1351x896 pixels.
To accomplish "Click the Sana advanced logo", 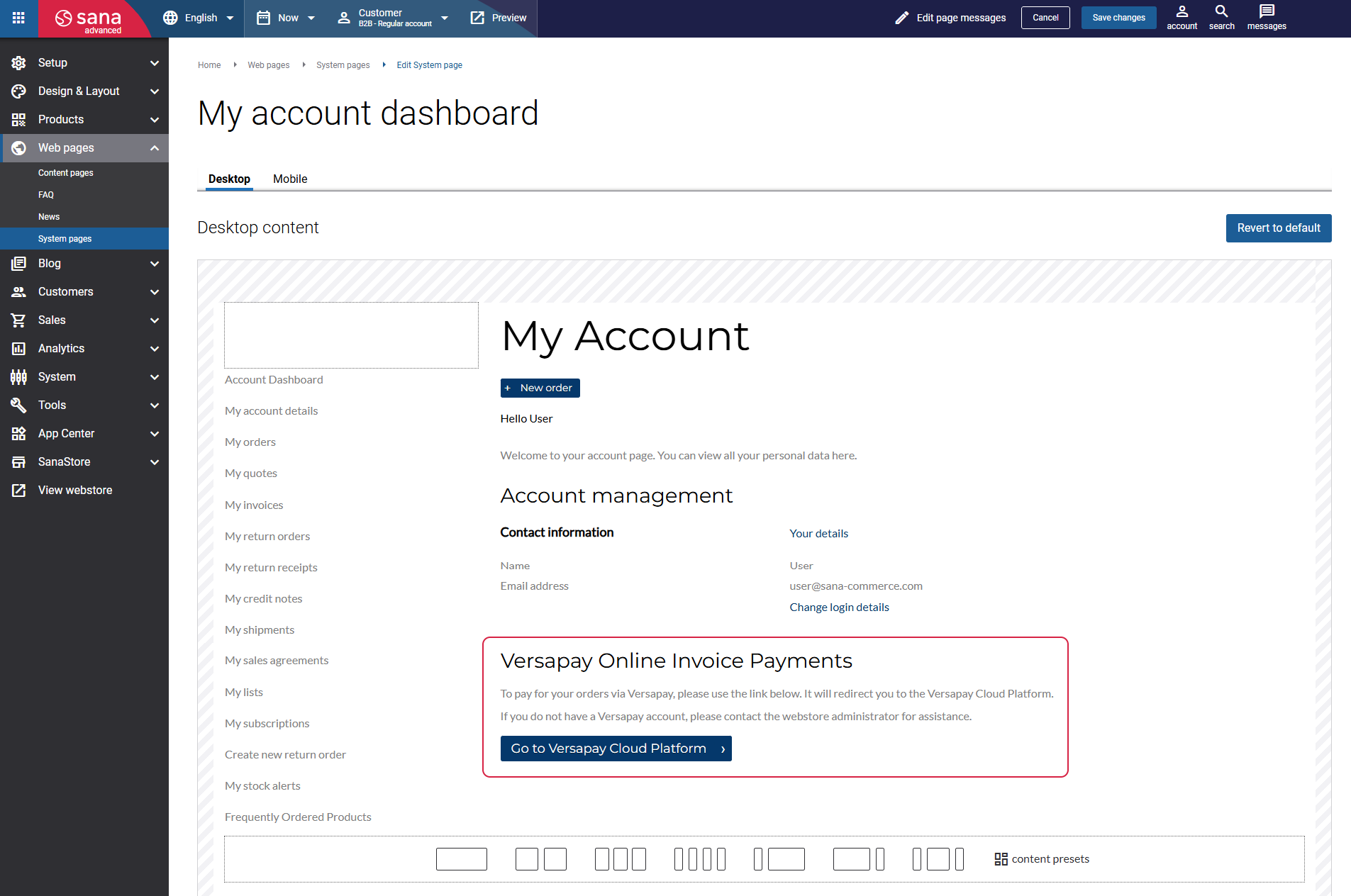I will coord(89,19).
